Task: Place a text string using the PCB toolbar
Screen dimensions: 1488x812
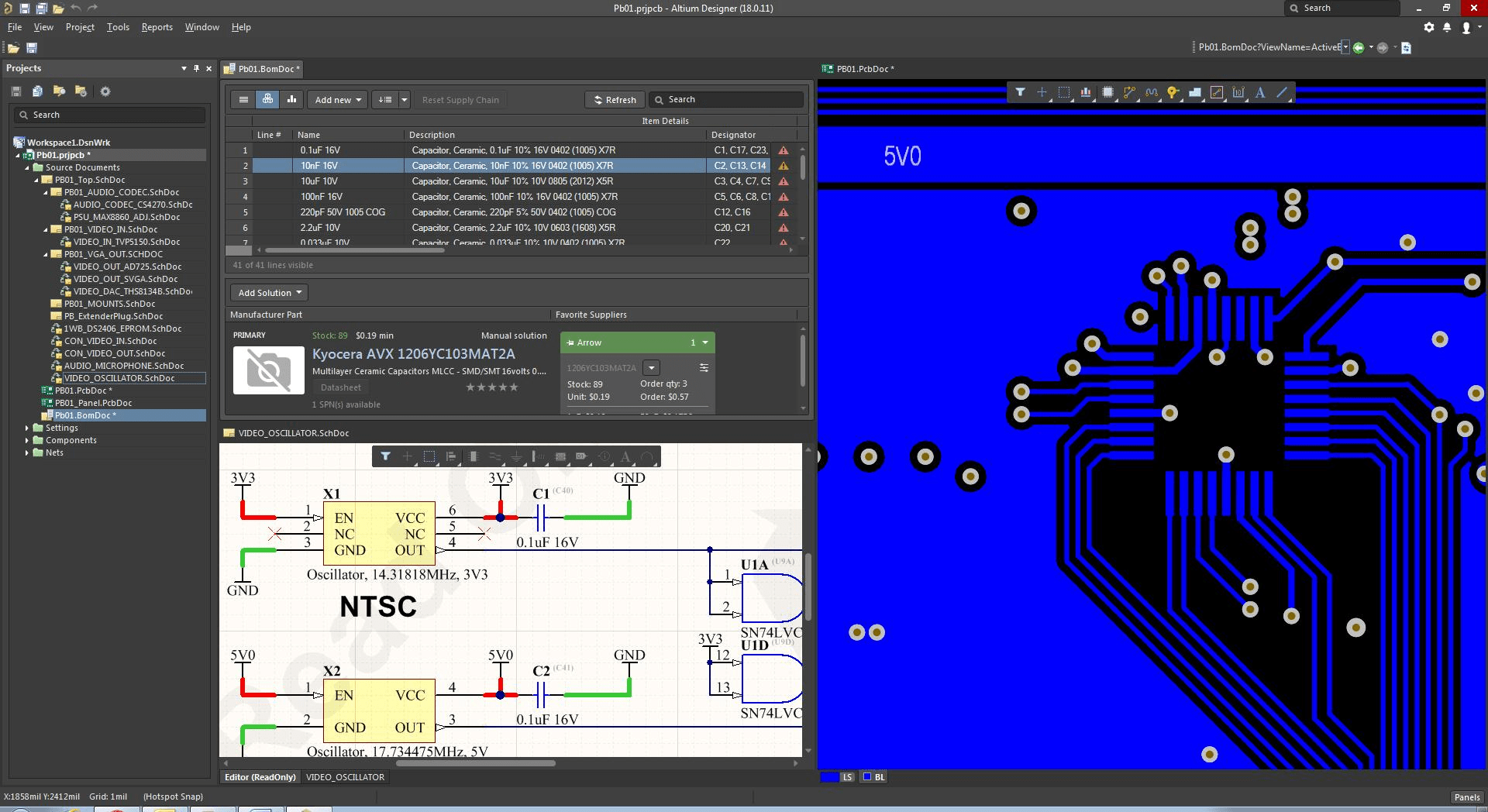Action: 1260,93
